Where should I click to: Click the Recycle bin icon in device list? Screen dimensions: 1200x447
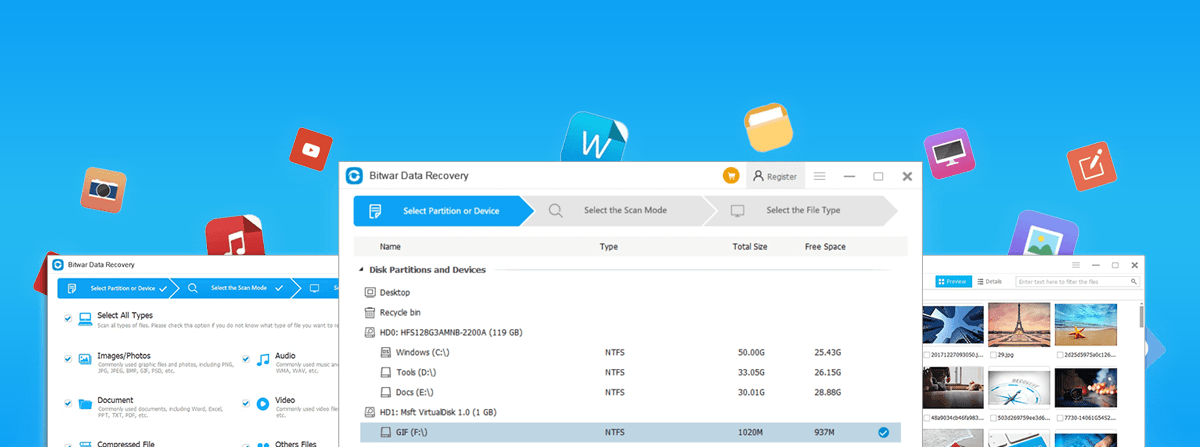tap(370, 312)
